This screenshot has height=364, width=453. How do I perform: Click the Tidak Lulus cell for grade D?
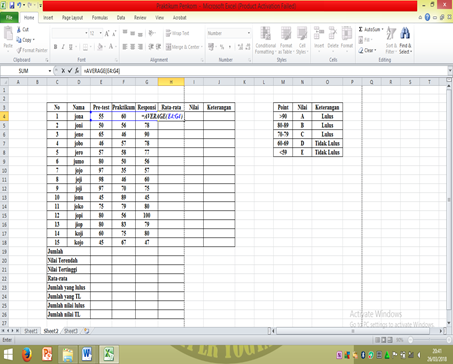(x=327, y=144)
